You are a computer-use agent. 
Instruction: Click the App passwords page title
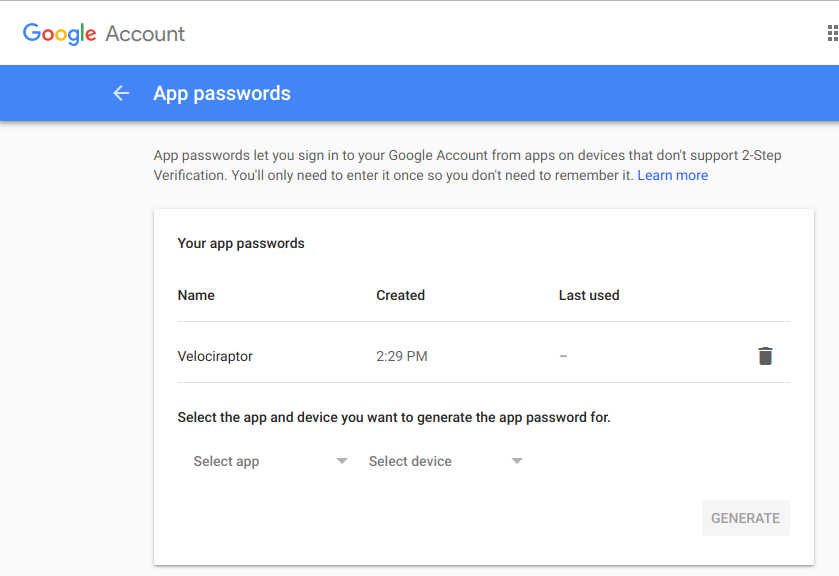(x=222, y=93)
